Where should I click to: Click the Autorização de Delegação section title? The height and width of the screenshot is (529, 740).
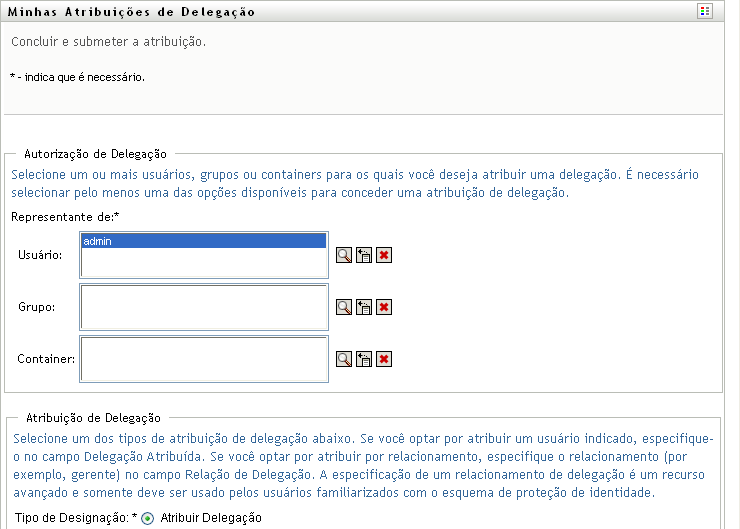tap(95, 154)
